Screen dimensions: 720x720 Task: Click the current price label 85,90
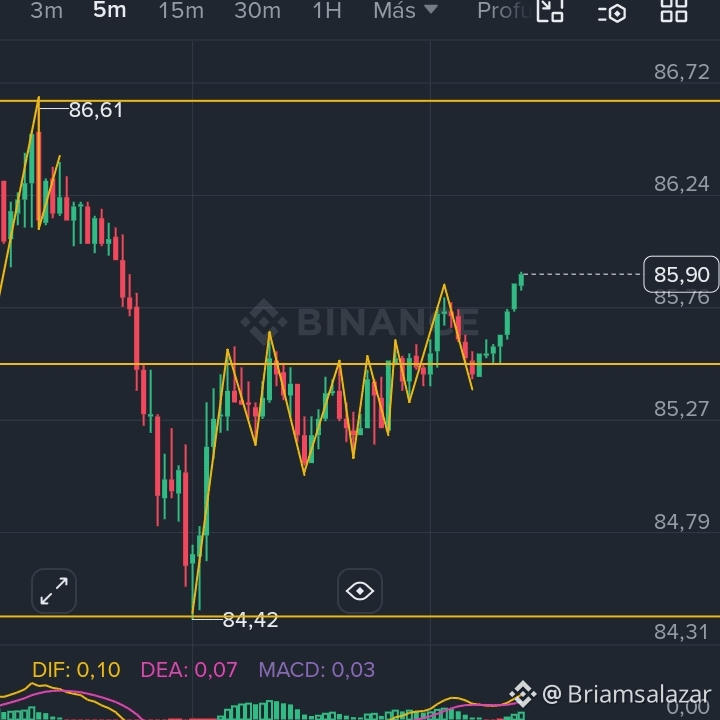click(681, 274)
